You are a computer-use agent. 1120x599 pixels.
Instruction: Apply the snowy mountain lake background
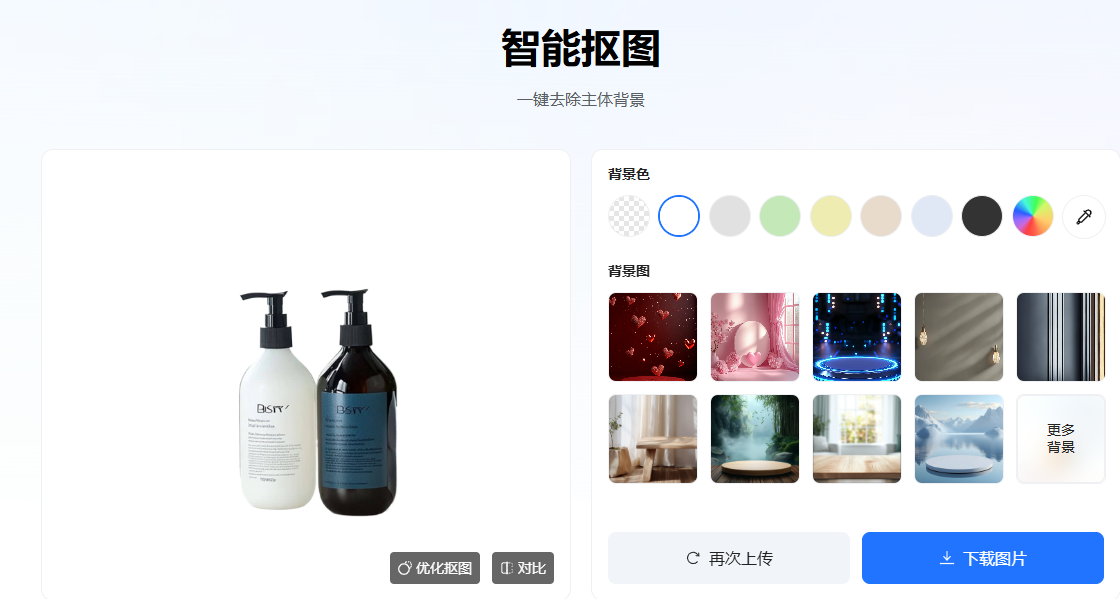(959, 439)
